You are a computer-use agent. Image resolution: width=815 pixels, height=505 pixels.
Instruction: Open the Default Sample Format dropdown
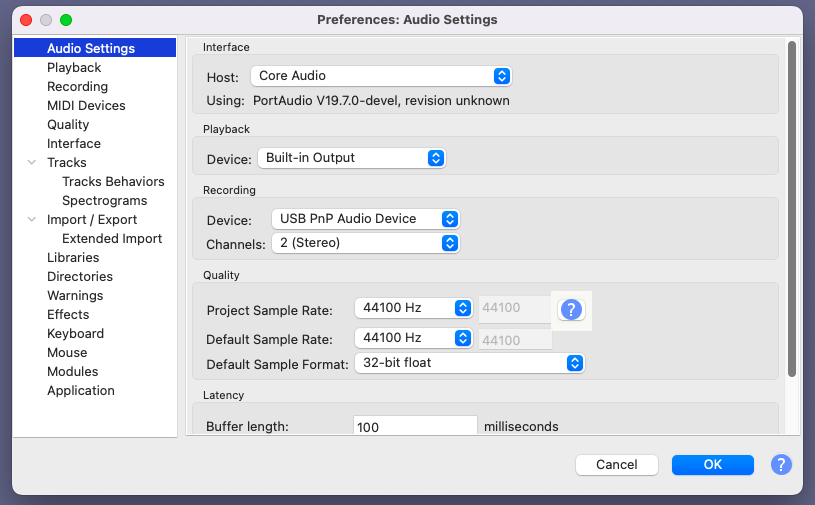pos(469,363)
